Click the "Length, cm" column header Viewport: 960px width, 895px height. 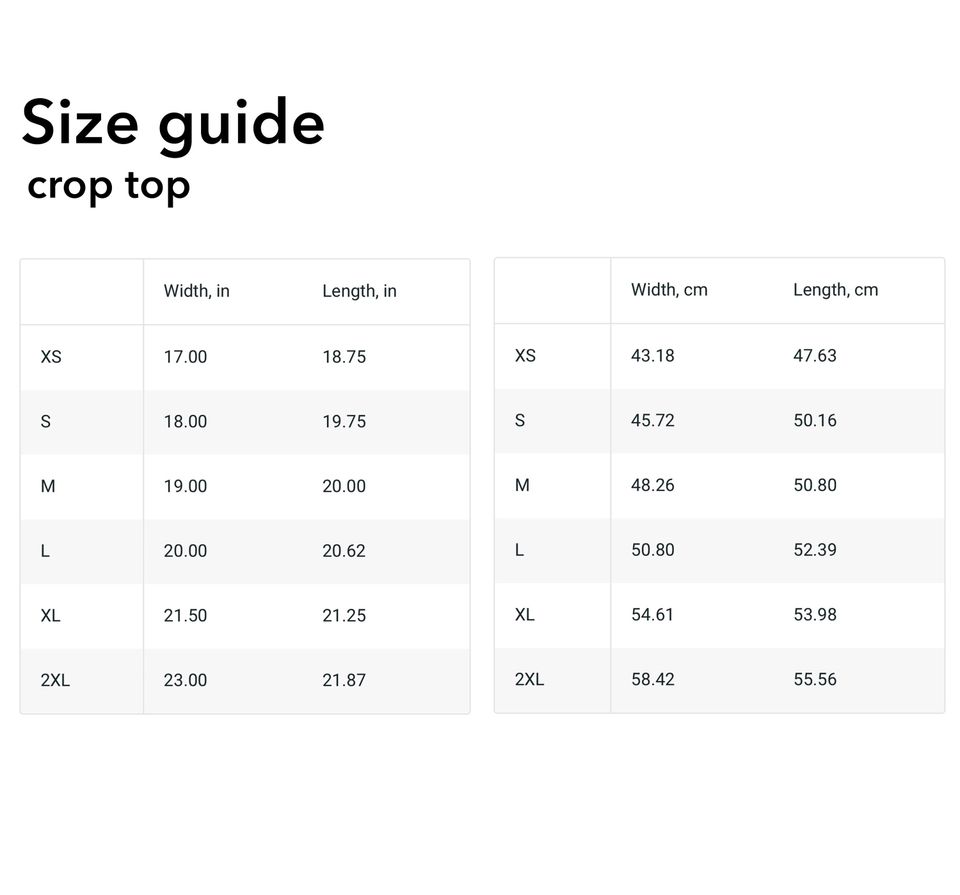click(835, 290)
